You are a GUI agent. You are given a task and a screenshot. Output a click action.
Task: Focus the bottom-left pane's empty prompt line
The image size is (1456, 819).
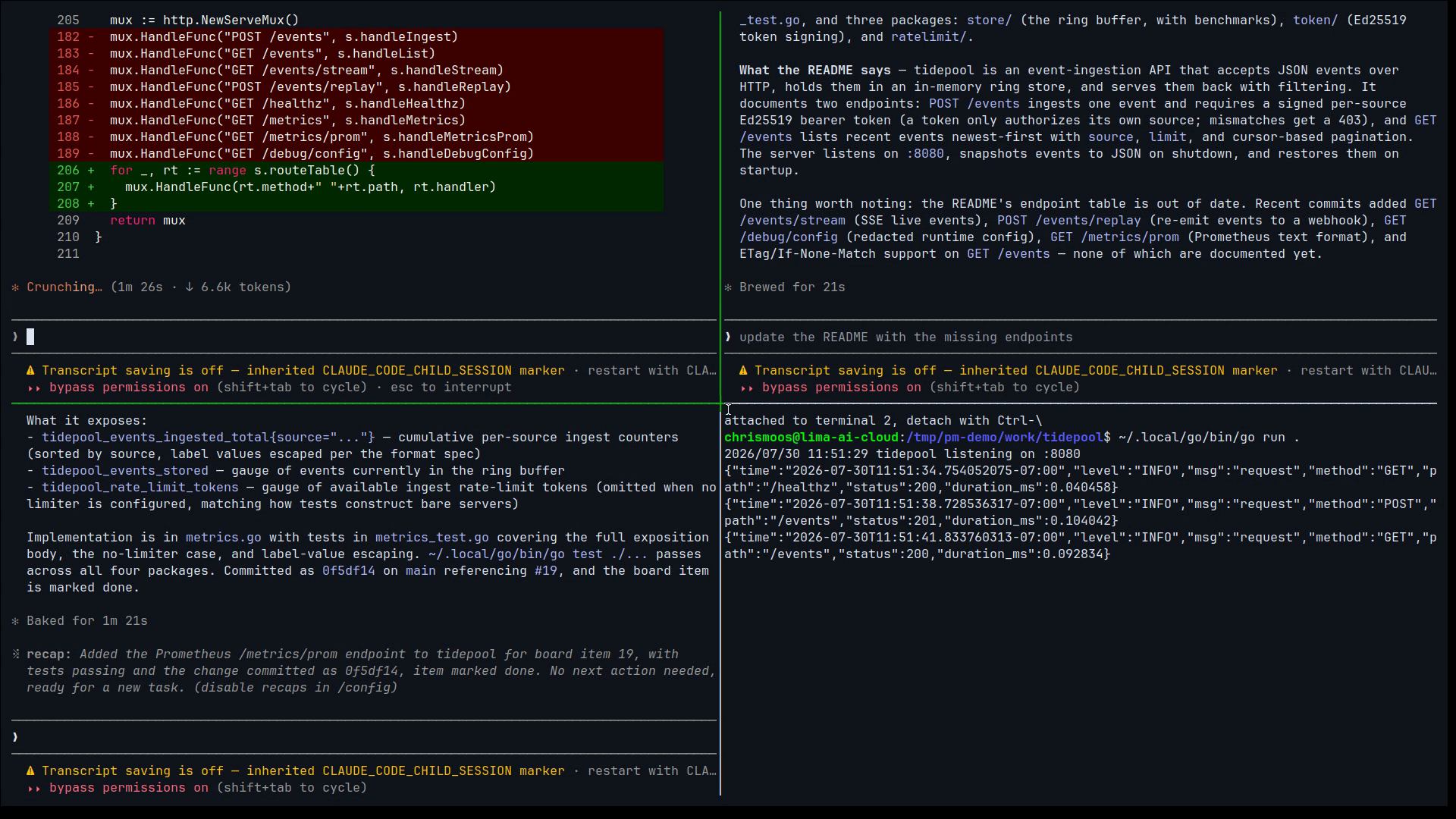(364, 737)
